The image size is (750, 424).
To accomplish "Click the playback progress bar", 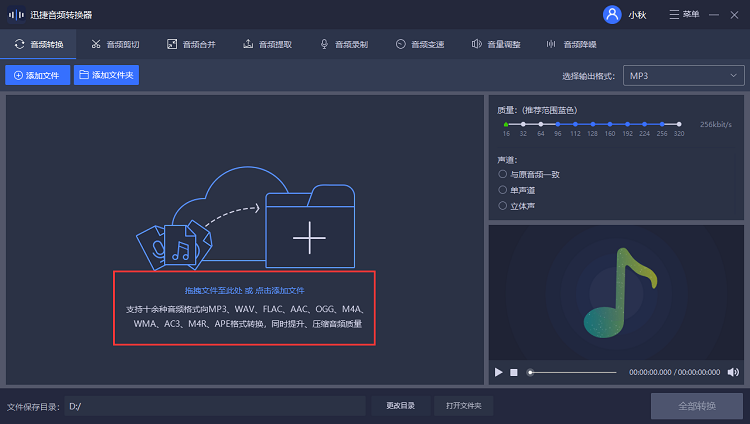I will [573, 372].
